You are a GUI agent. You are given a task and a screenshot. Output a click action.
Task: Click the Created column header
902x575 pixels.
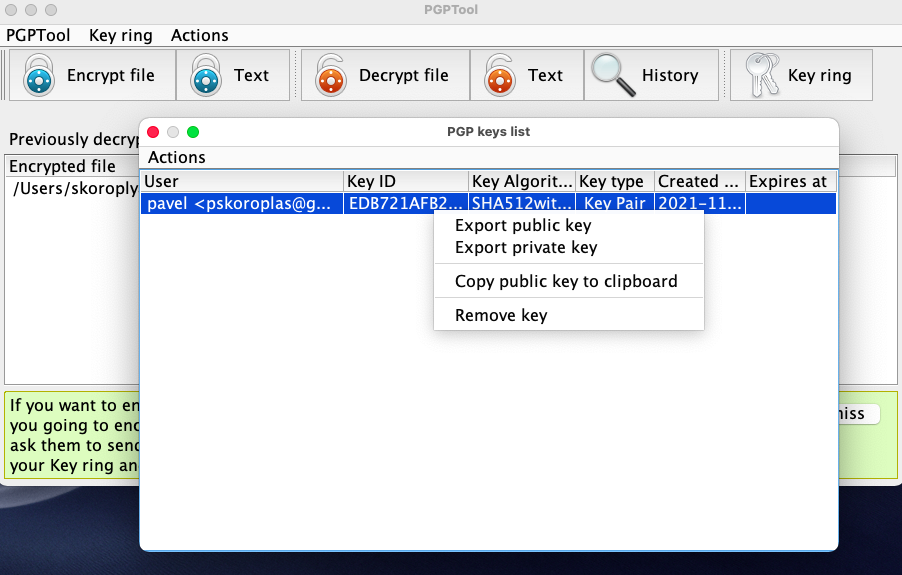[x=700, y=182]
